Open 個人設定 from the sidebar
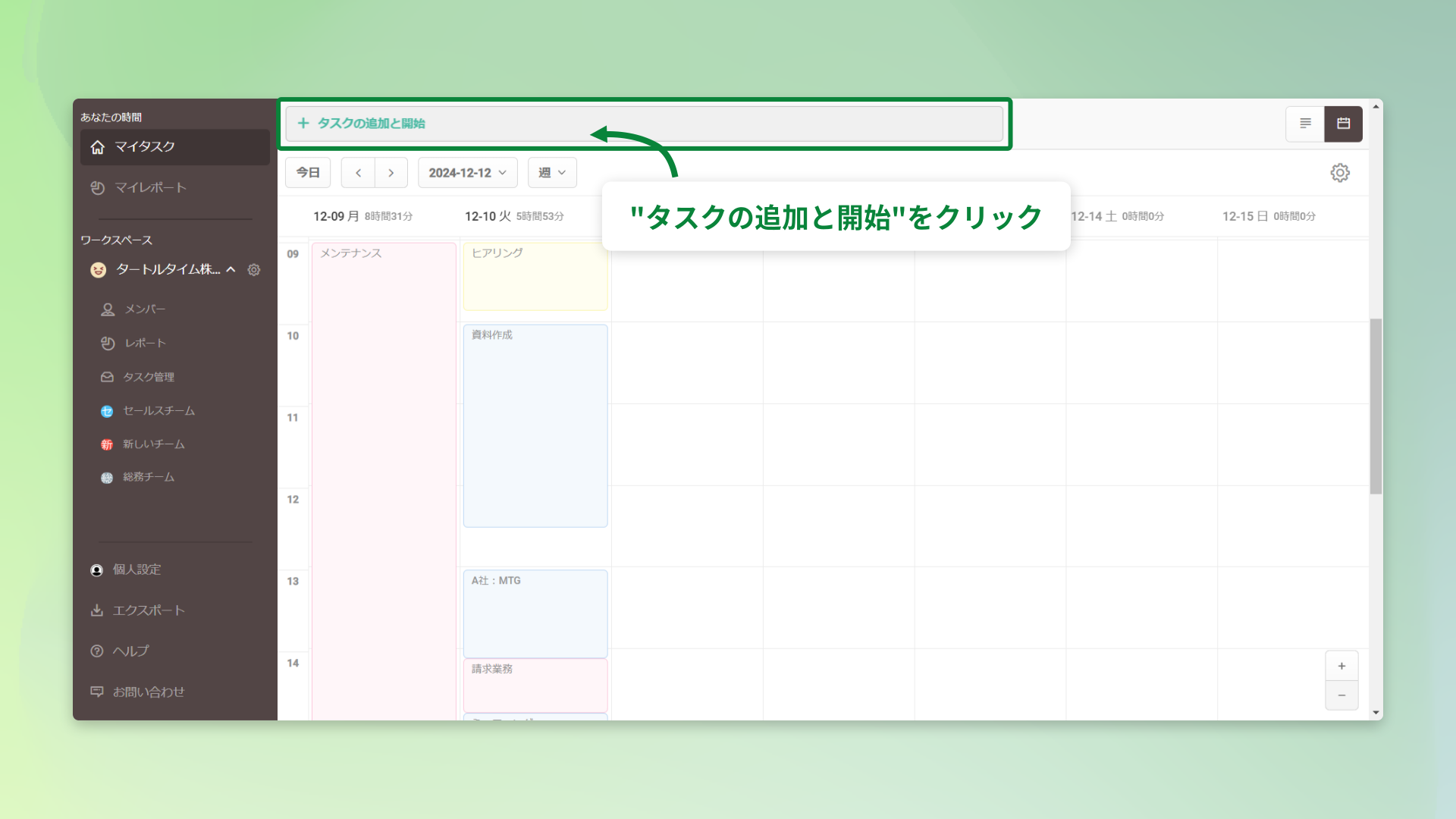Image resolution: width=1456 pixels, height=819 pixels. tap(136, 570)
